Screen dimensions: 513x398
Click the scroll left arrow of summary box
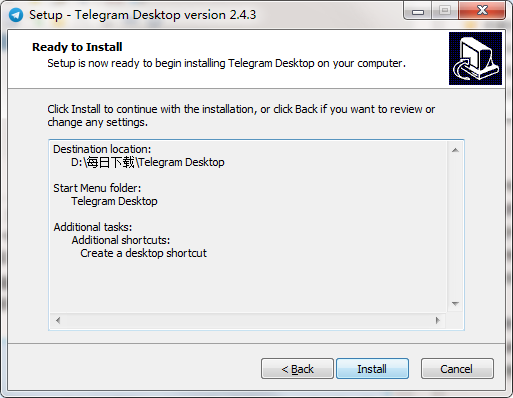click(58, 320)
